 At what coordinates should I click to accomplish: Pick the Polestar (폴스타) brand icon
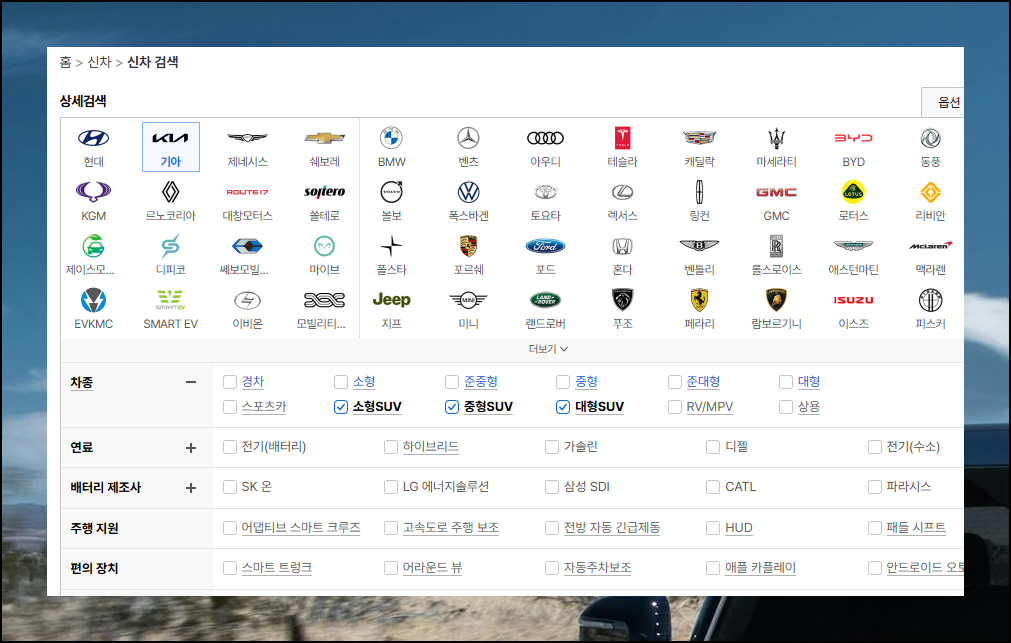(x=391, y=246)
